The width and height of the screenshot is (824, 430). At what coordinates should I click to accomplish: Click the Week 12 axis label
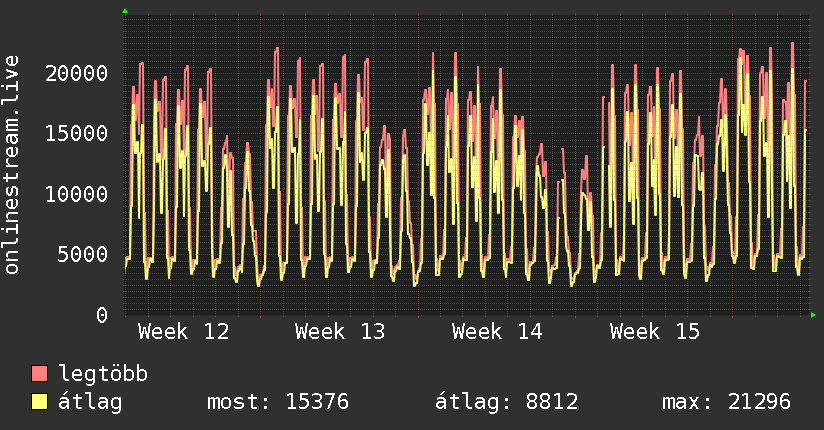[x=183, y=332]
